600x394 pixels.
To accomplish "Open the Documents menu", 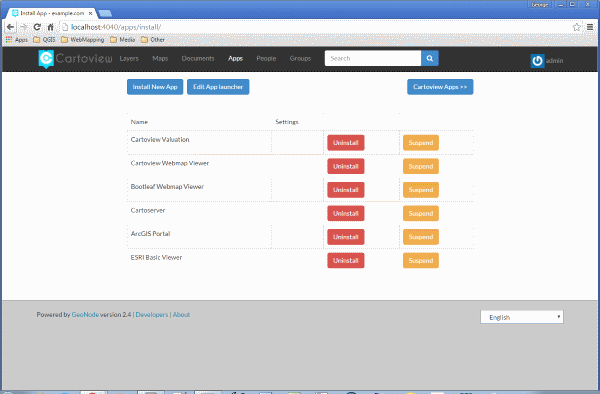I will (x=198, y=59).
